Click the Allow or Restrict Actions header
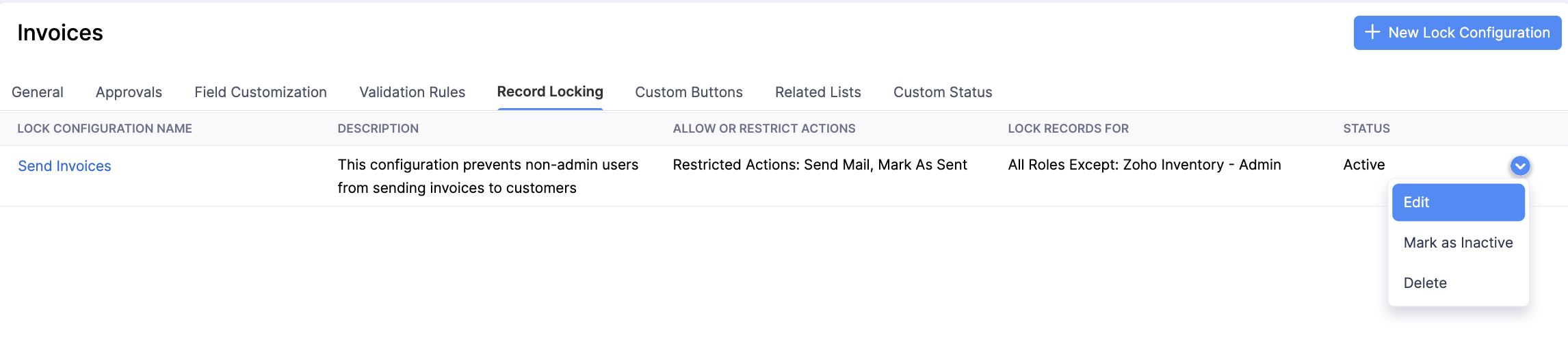Image resolution: width=1568 pixels, height=342 pixels. tap(764, 129)
